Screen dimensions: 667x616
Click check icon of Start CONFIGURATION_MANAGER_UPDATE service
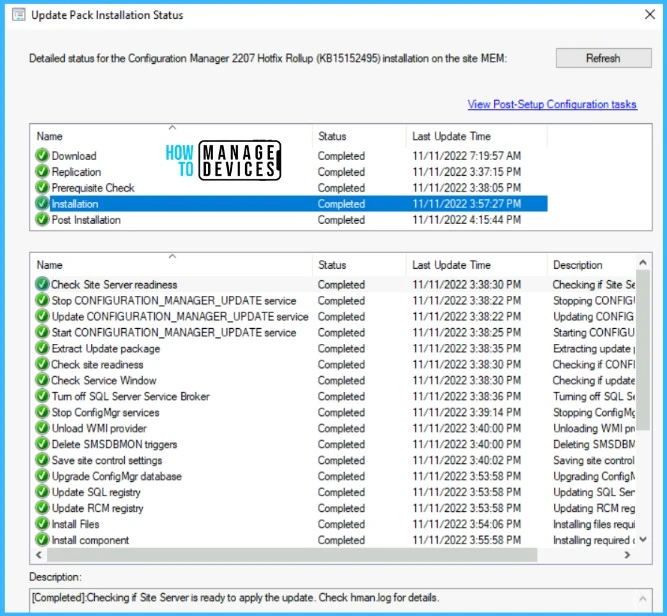[x=42, y=332]
